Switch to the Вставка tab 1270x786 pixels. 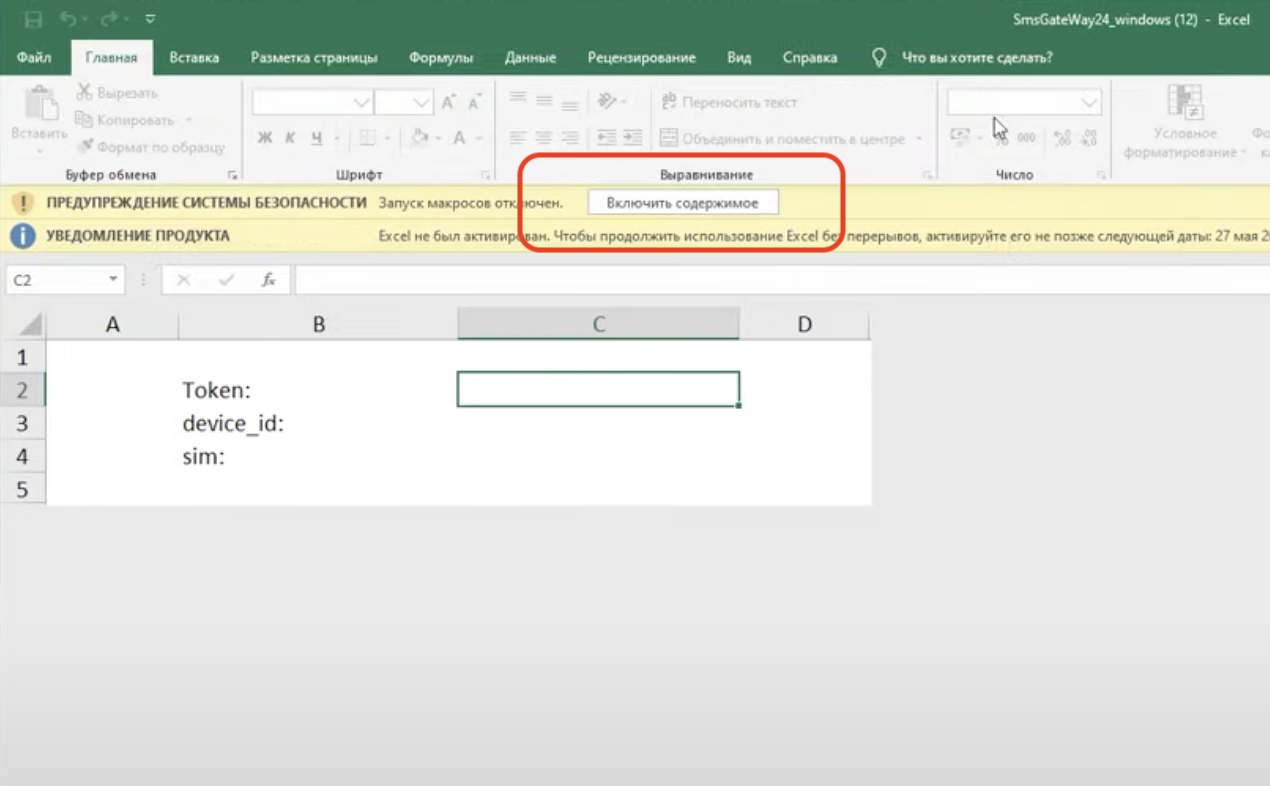(x=194, y=58)
